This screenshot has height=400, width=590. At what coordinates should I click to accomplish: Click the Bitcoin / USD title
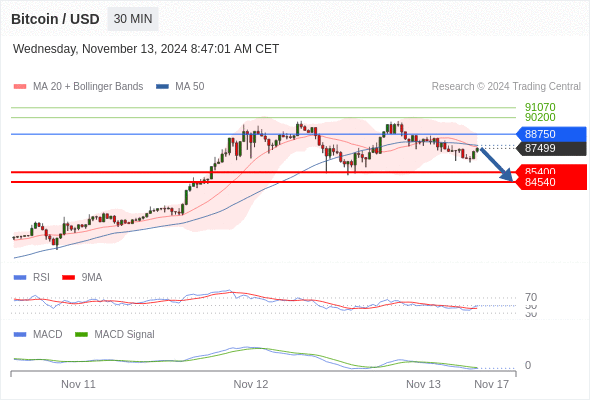[55, 19]
